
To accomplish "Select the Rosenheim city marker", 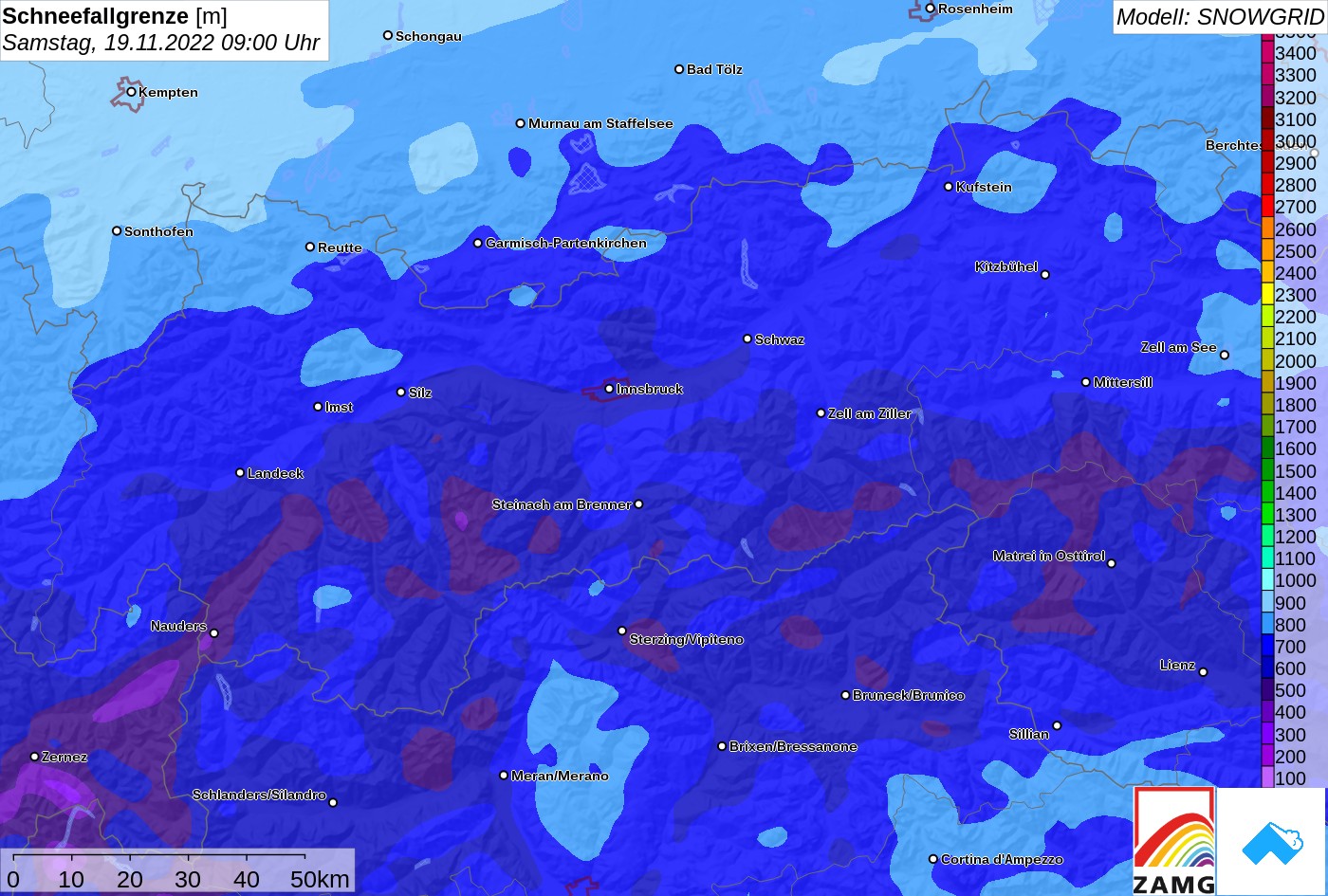I will (931, 9).
